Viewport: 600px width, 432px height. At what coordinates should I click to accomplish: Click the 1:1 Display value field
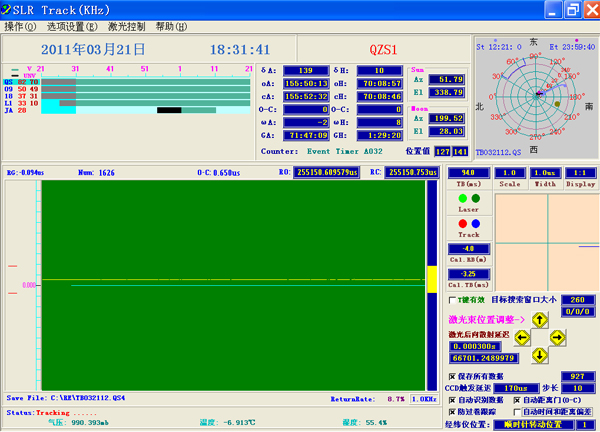[x=580, y=173]
